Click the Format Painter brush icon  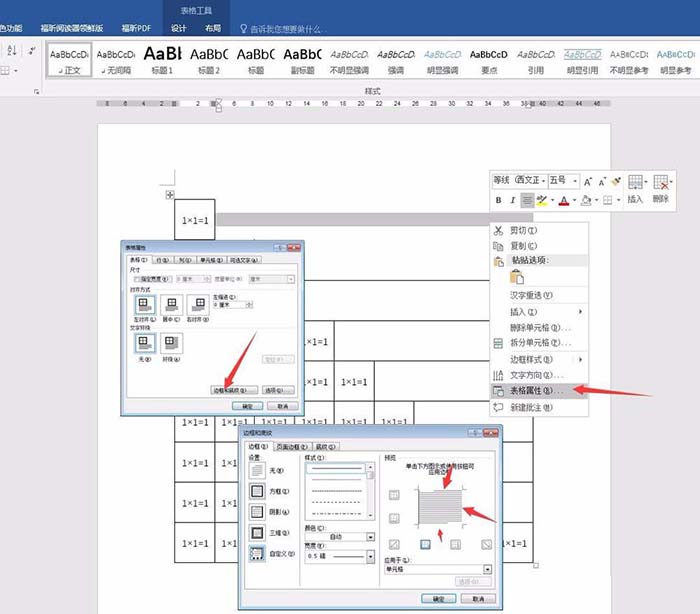(x=617, y=181)
